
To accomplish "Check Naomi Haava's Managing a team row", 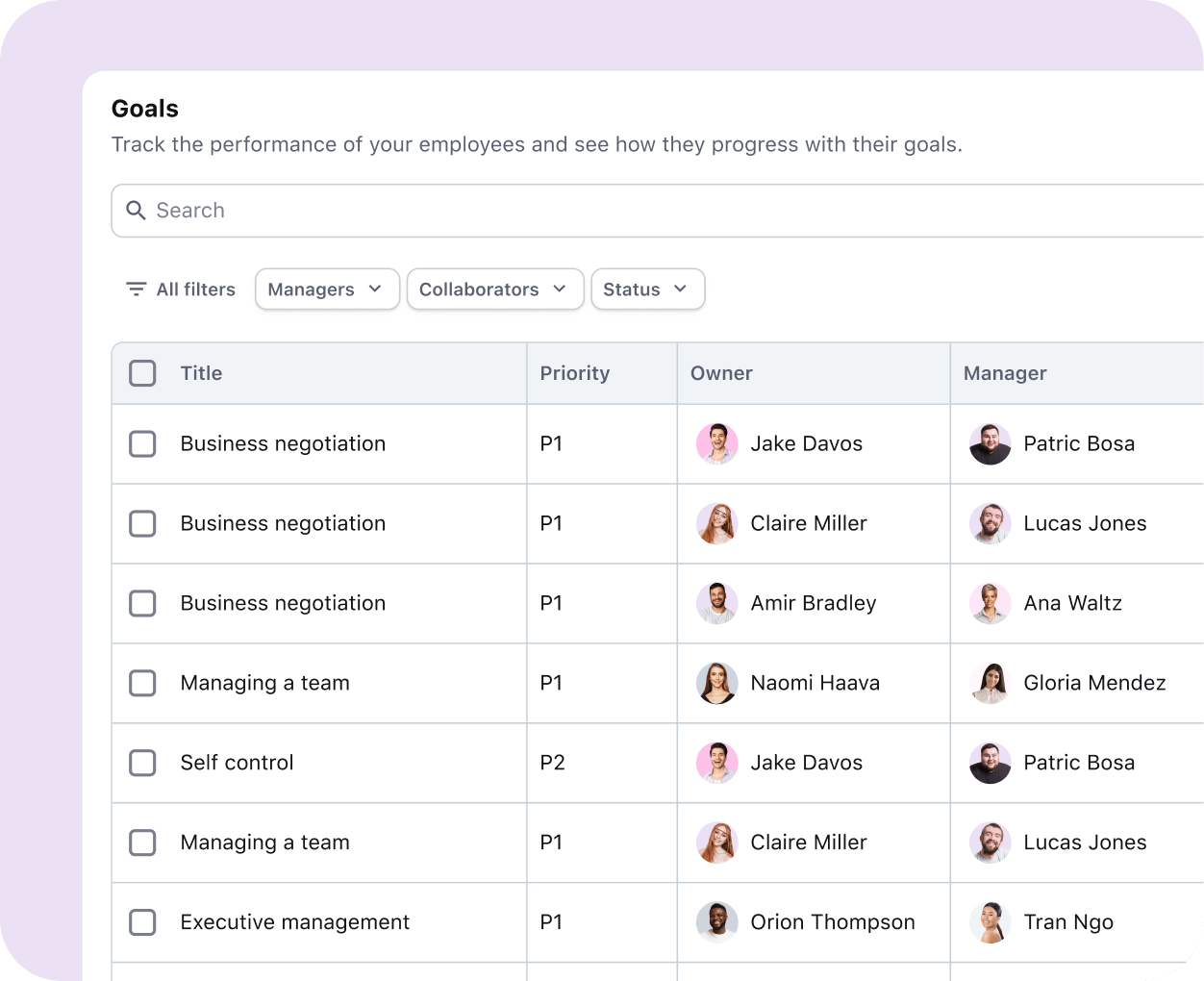I will (x=142, y=684).
